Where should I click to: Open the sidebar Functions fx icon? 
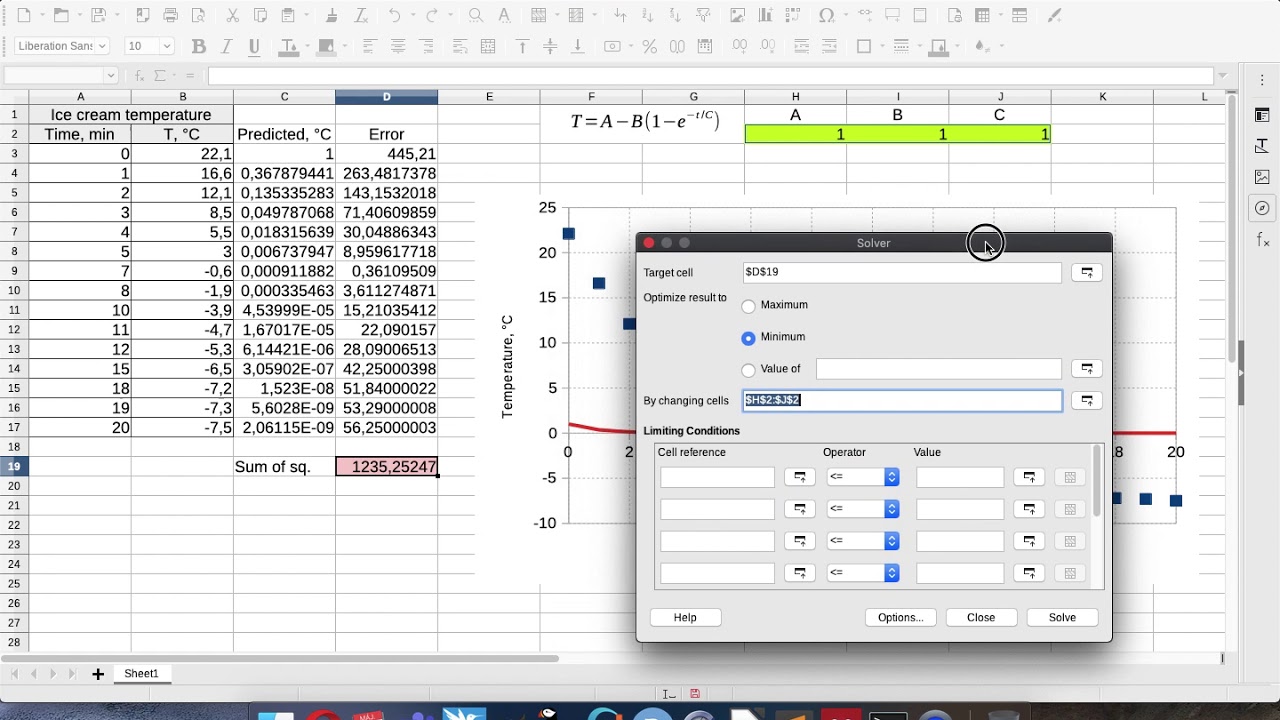tap(1262, 240)
